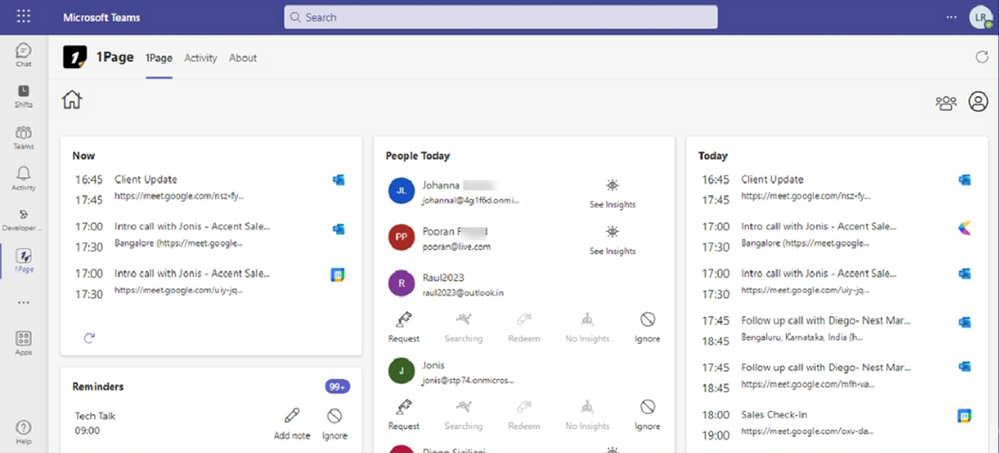Open Shifts in the Teams sidebar
Screen dimensions: 999x453
click(x=23, y=96)
